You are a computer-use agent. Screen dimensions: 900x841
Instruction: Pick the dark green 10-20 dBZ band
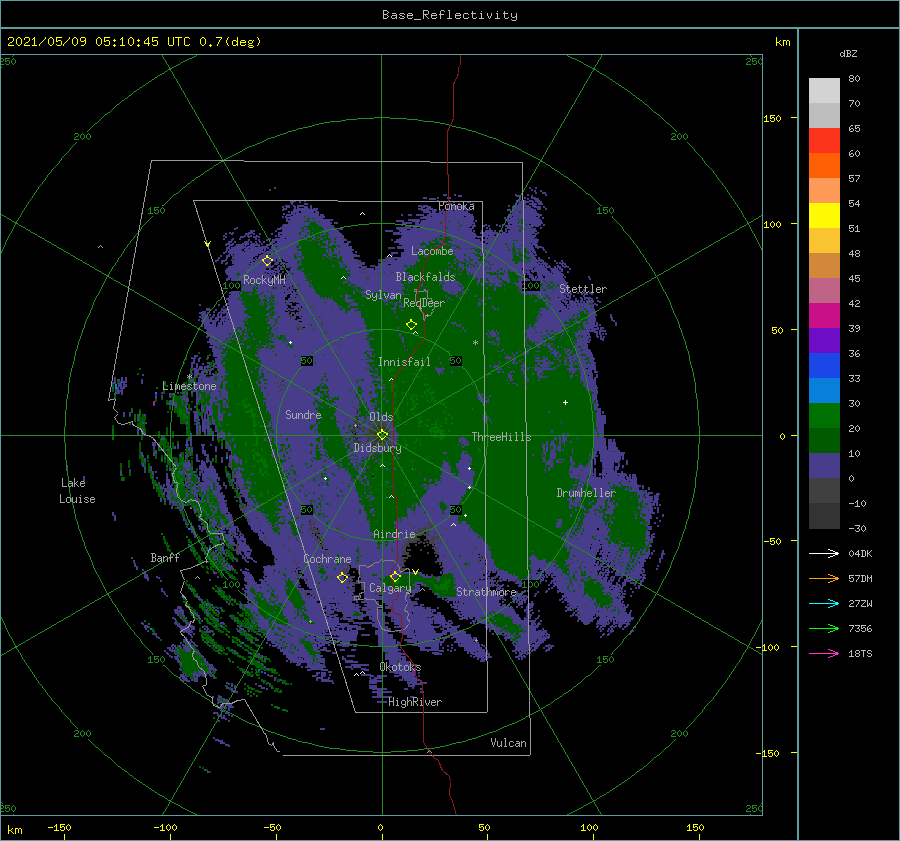(824, 441)
